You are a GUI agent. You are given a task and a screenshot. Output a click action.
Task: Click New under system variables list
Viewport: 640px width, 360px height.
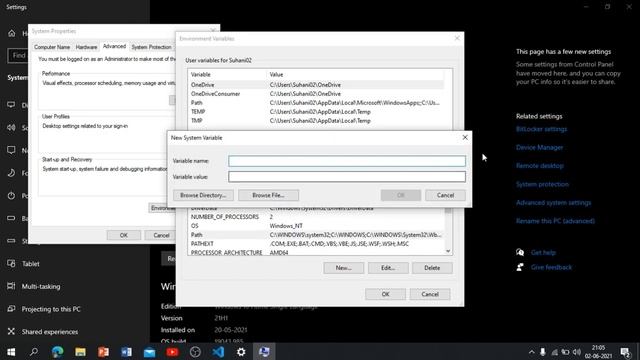point(343,268)
